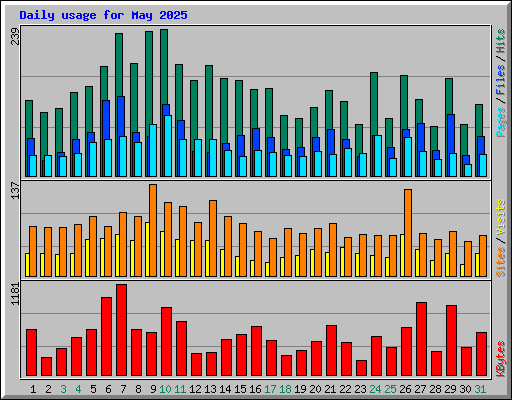Screen dimensions: 512x400
Task: Click day label 14 on the x-axis
Action: tap(225, 389)
